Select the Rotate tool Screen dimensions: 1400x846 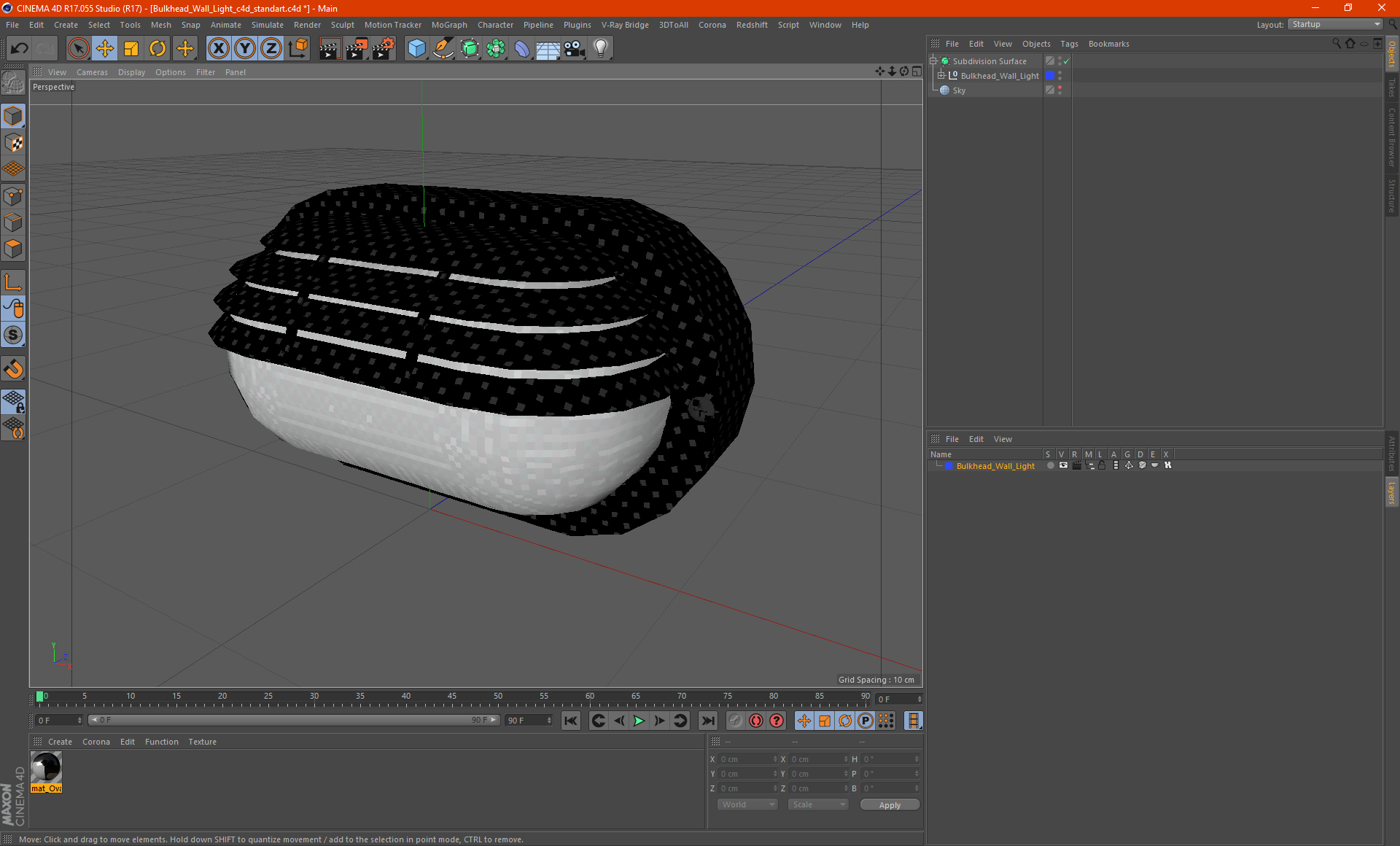coord(157,49)
